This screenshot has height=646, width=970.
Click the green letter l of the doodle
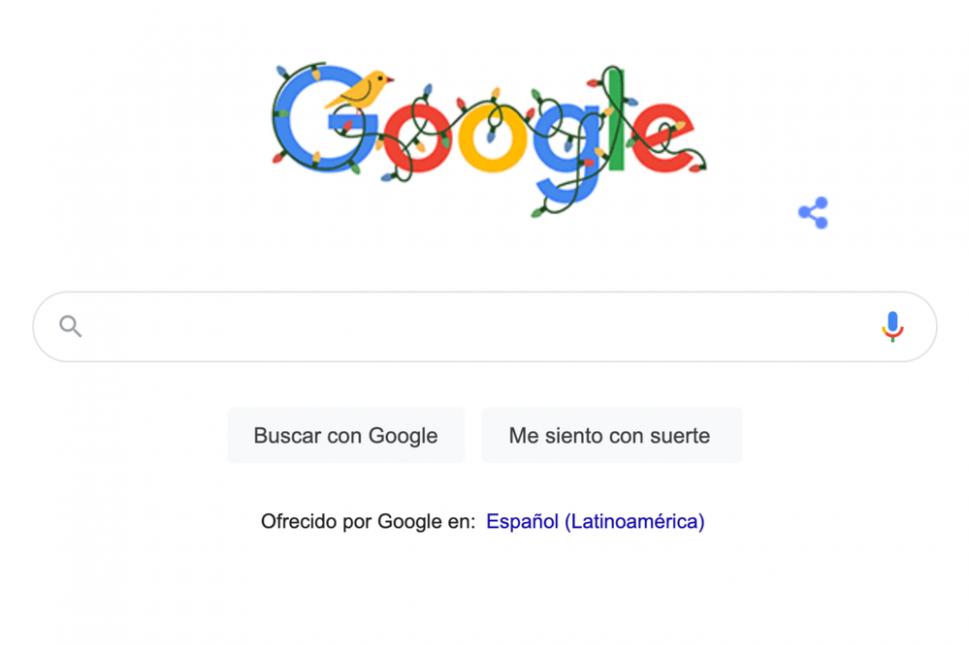click(615, 119)
